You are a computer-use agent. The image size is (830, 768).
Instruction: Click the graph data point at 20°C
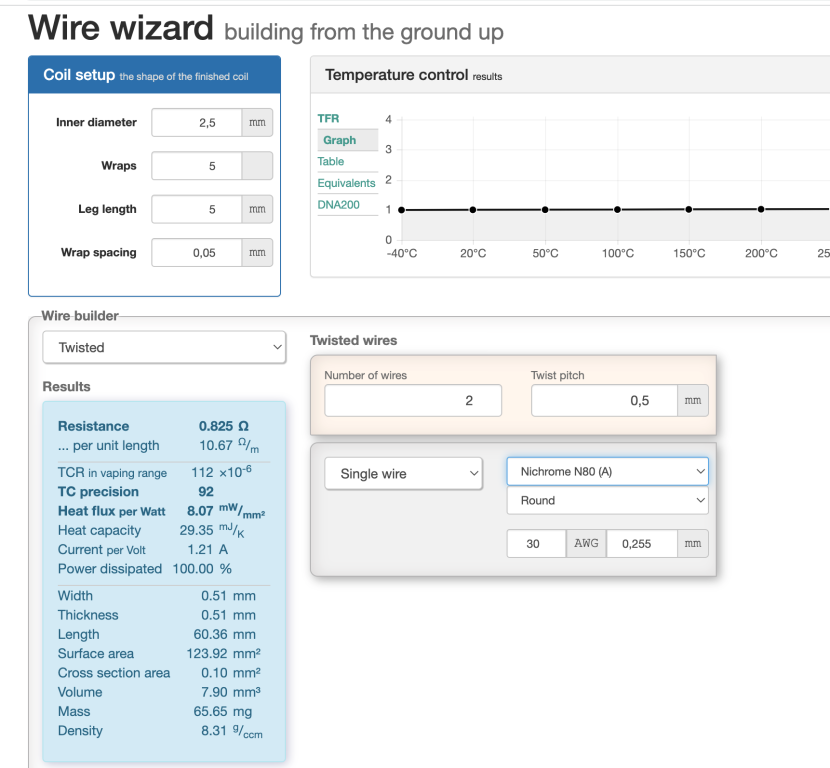[473, 210]
